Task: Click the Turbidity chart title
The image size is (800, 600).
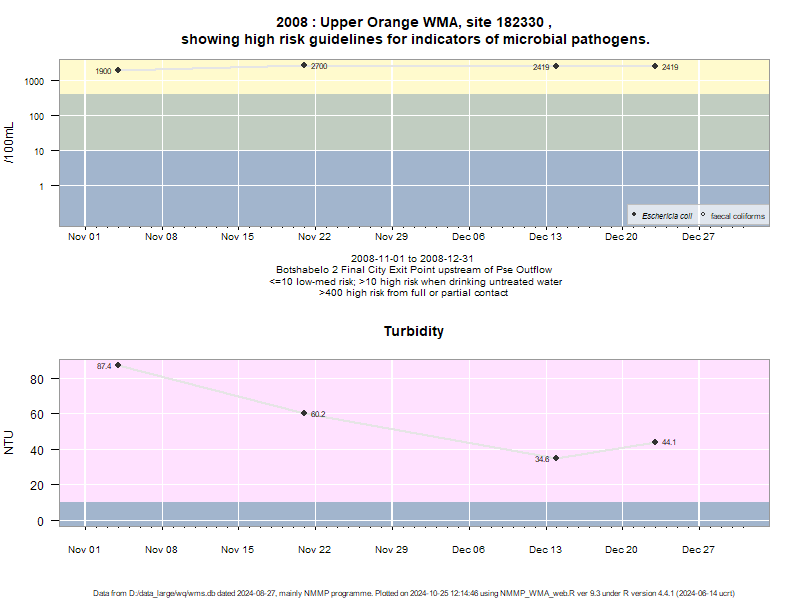Action: tap(414, 331)
